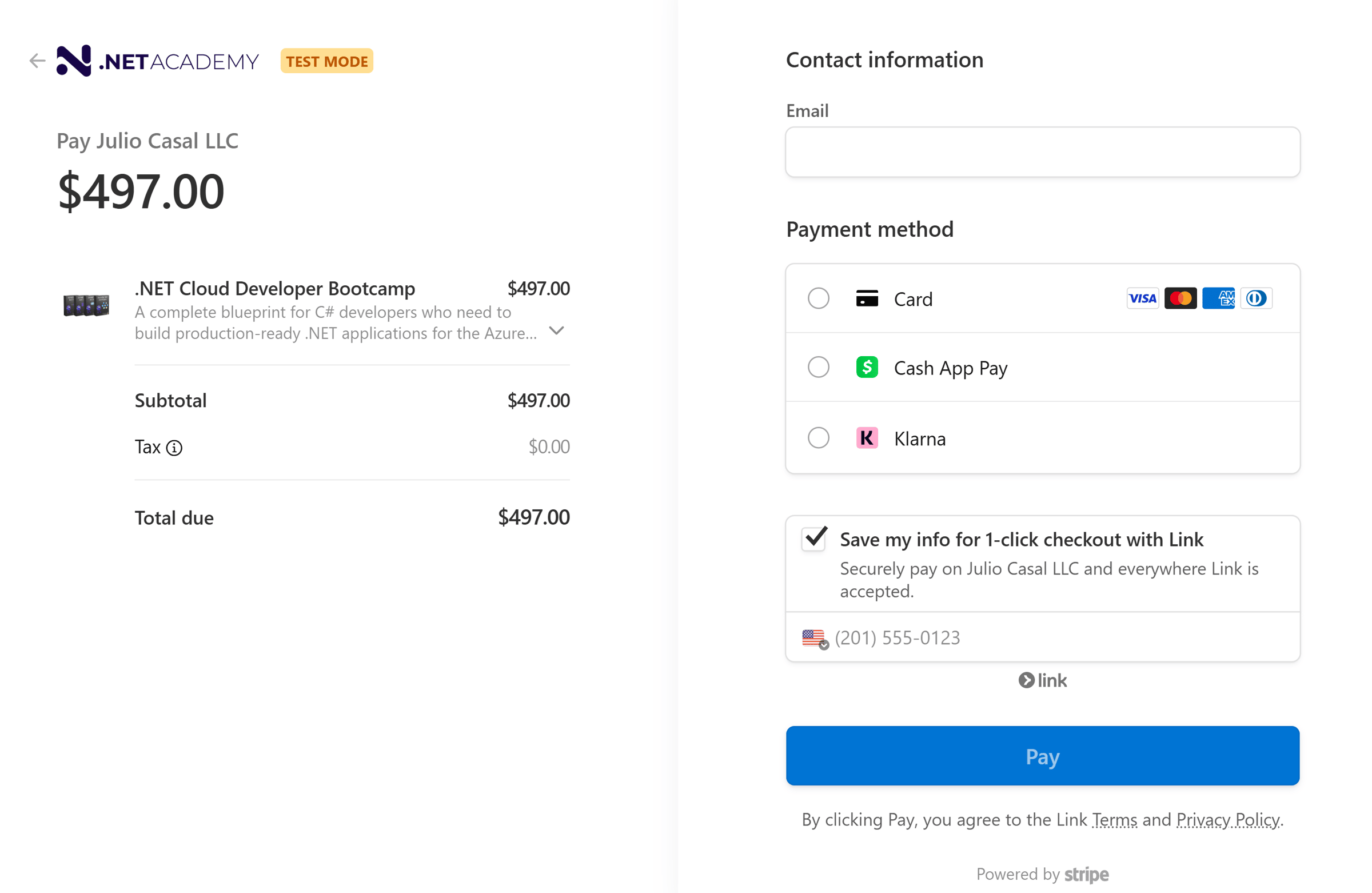
Task: Click the .NET Academy logo
Action: (x=157, y=61)
